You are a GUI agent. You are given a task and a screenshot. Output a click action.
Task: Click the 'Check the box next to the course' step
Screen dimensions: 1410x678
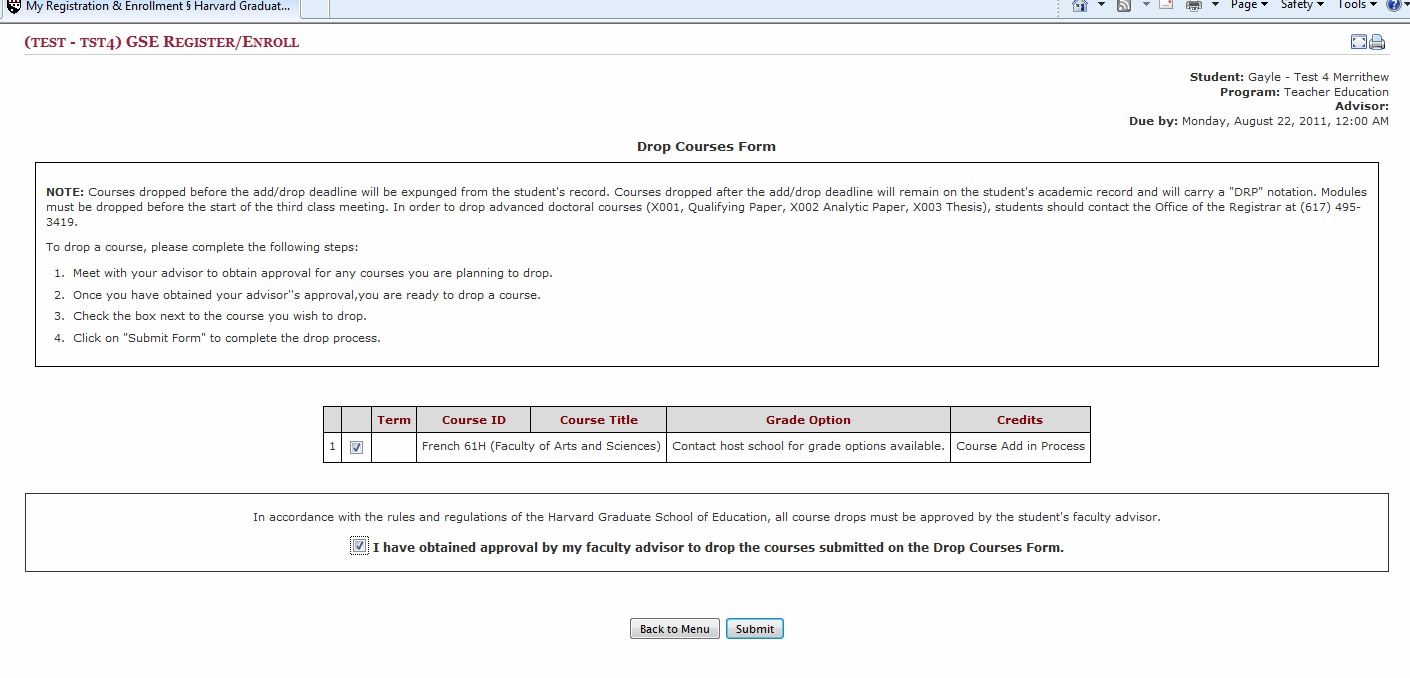pyautogui.click(x=220, y=316)
